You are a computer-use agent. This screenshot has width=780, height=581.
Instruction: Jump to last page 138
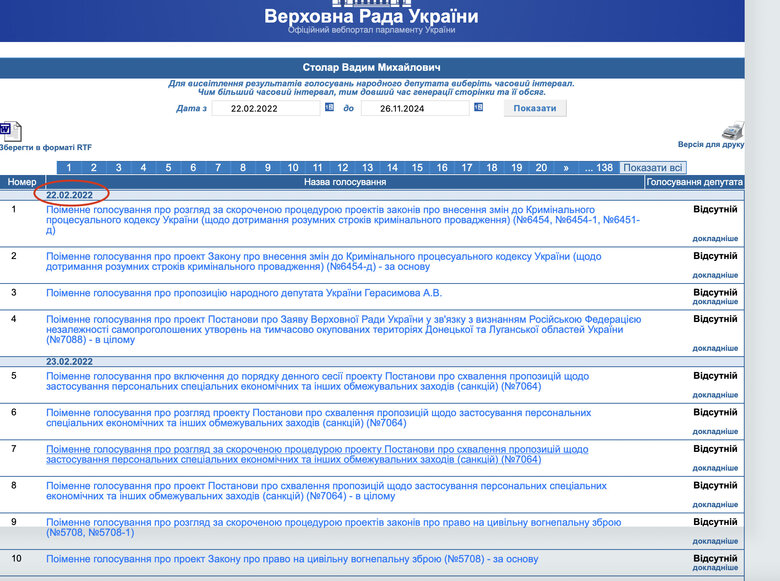604,168
